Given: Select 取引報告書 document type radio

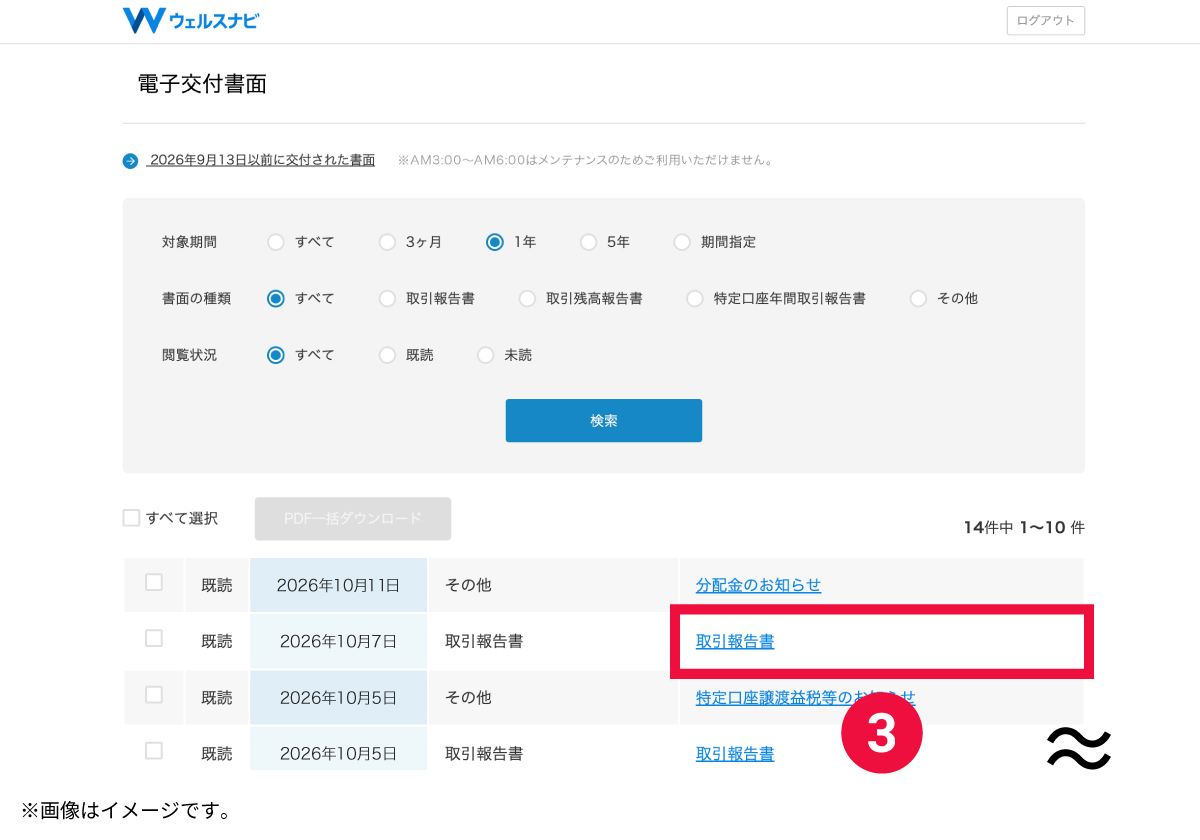Looking at the screenshot, I should 387,298.
